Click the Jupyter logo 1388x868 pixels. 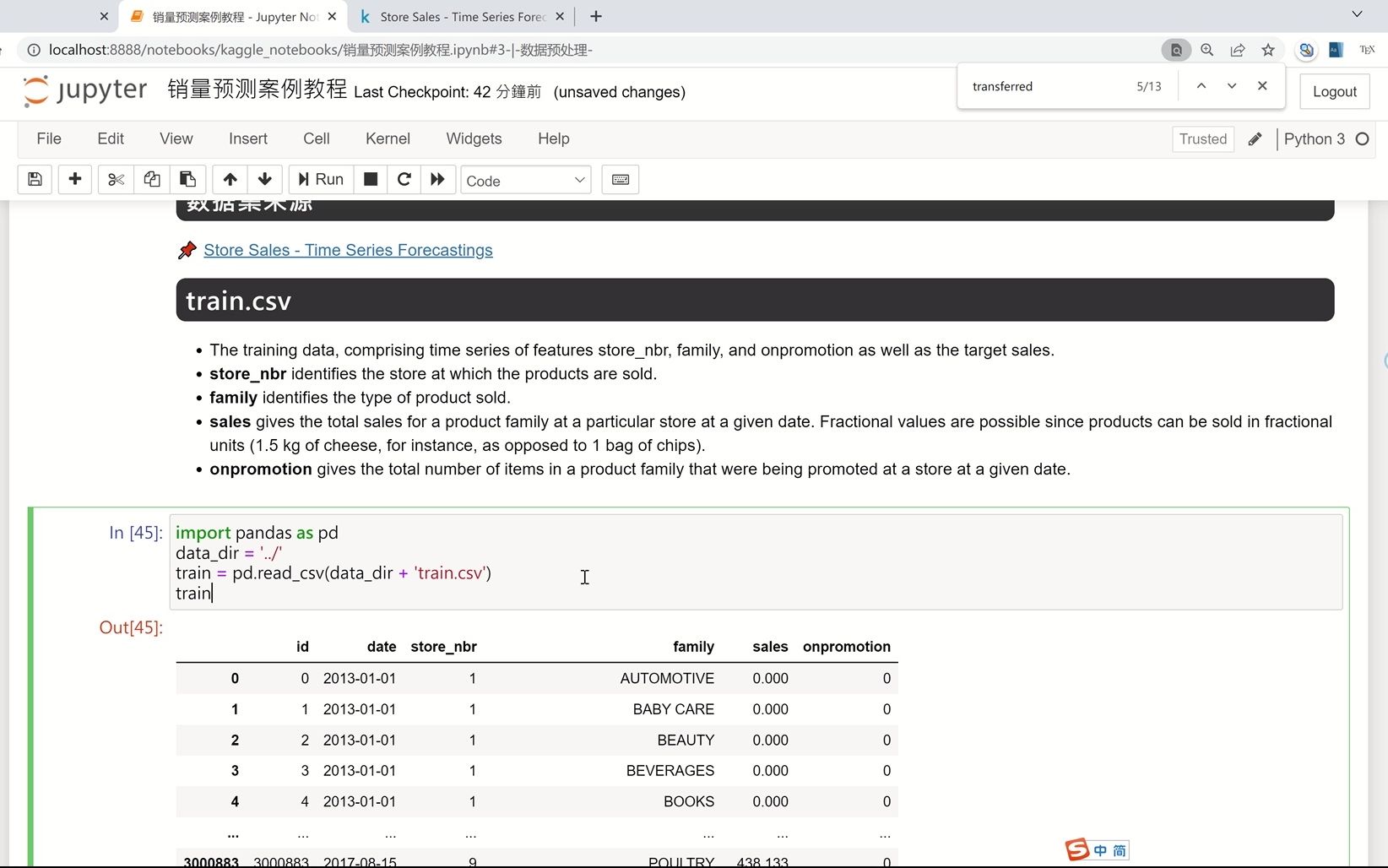pyautogui.click(x=84, y=90)
